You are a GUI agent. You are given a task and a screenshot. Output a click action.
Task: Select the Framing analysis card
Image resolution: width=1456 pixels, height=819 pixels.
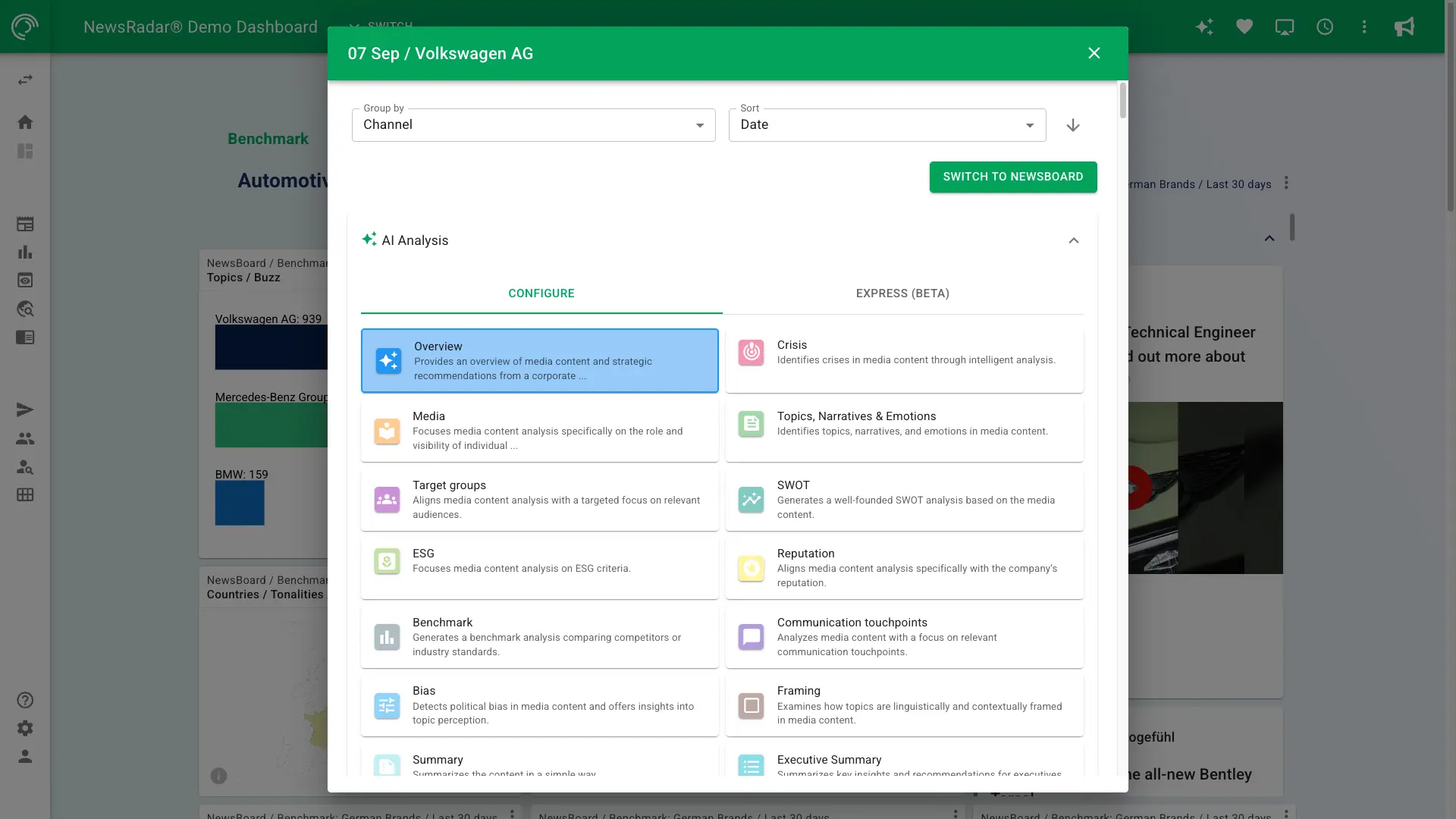pyautogui.click(x=905, y=705)
